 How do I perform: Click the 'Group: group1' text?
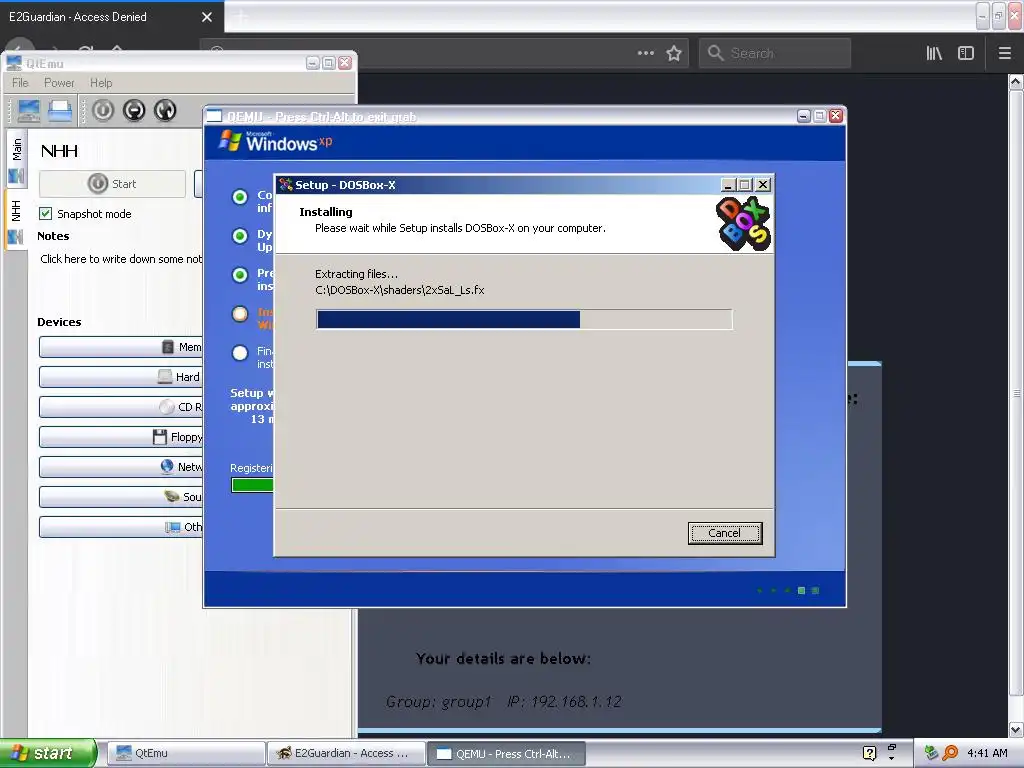[438, 701]
